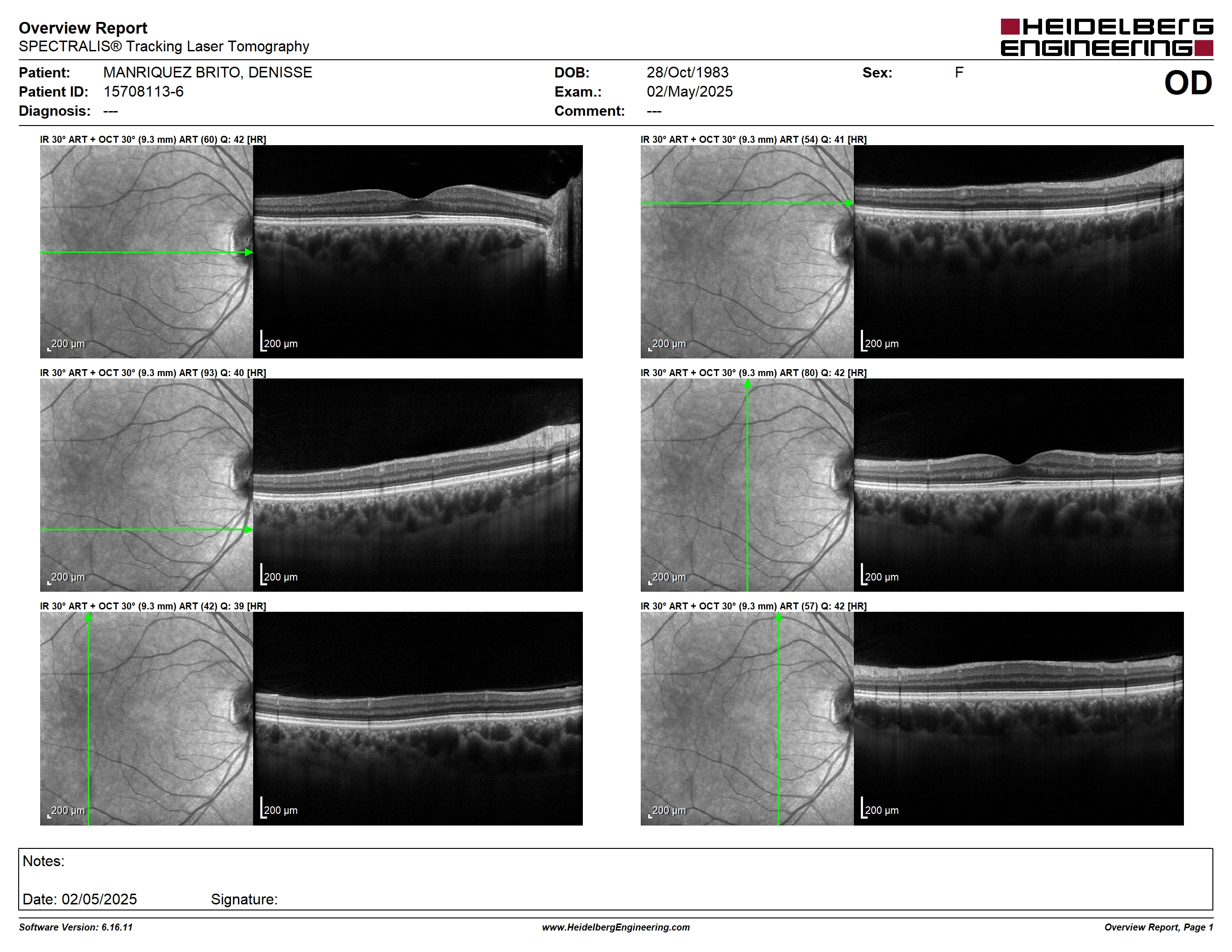Open the IR fundus image for ART (80) scan
Image resolution: width=1232 pixels, height=952 pixels.
(x=747, y=485)
